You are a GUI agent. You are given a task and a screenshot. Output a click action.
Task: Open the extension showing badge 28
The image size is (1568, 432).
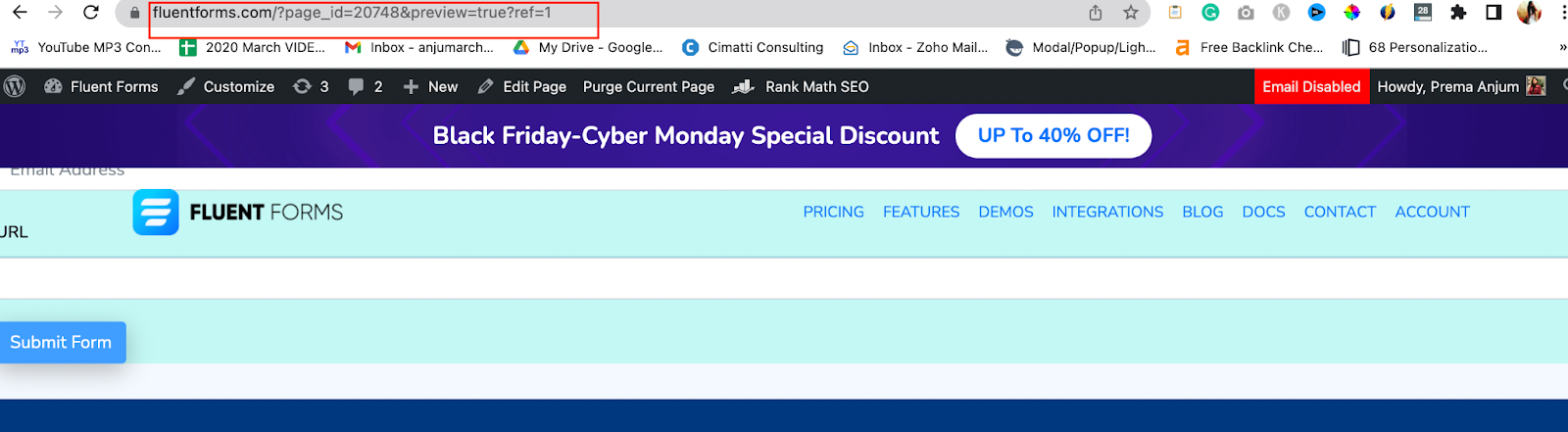point(1423,13)
